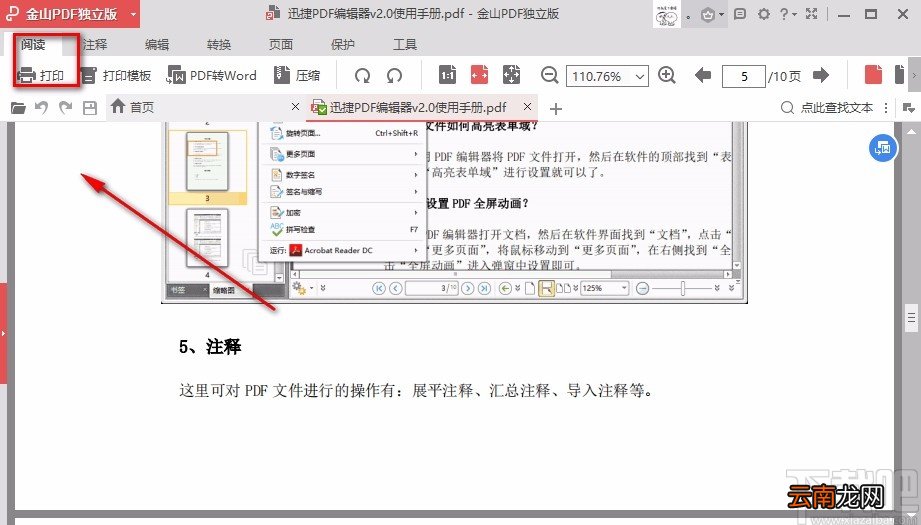Open the panel dropdown icon beside search
The height and width of the screenshot is (525, 921).
908,108
